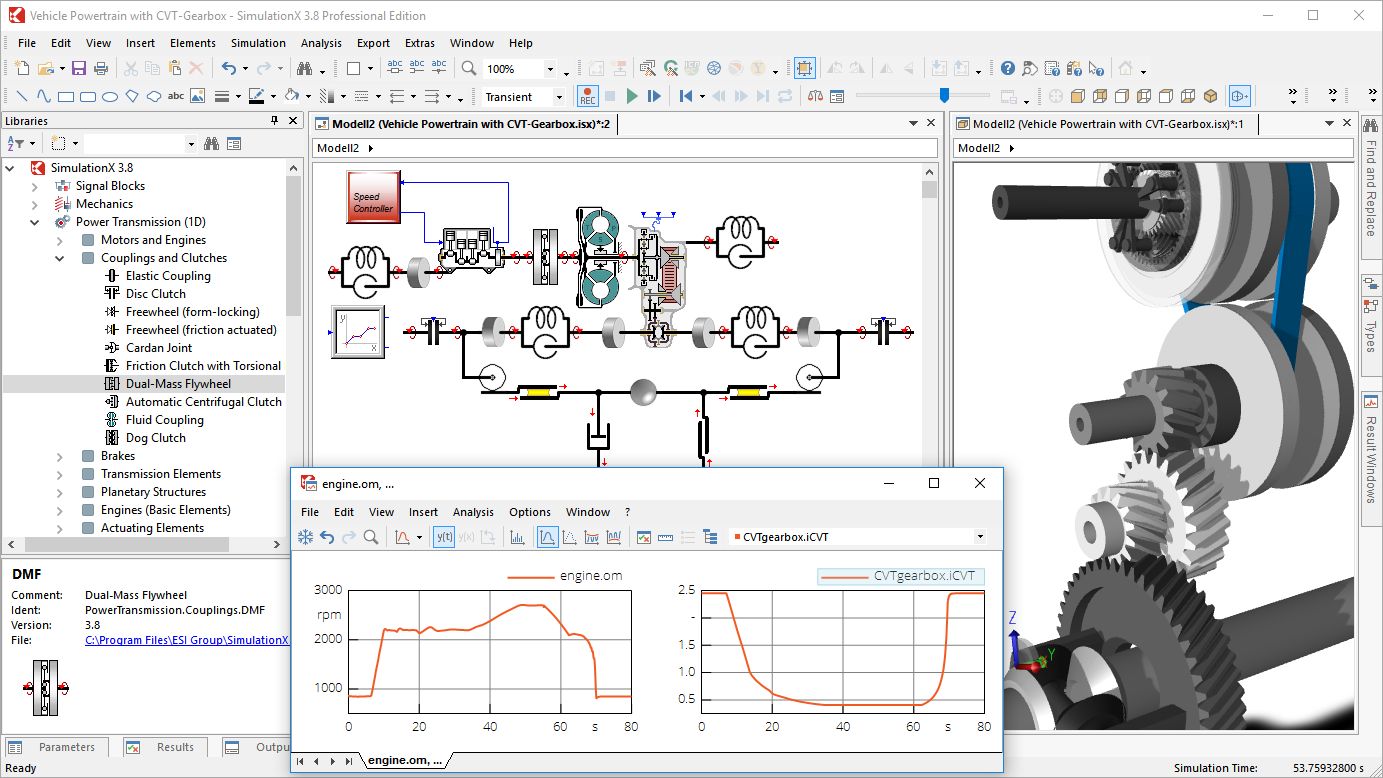
Task: Click the magnifier icon in result window toolbar
Action: pyautogui.click(x=371, y=537)
